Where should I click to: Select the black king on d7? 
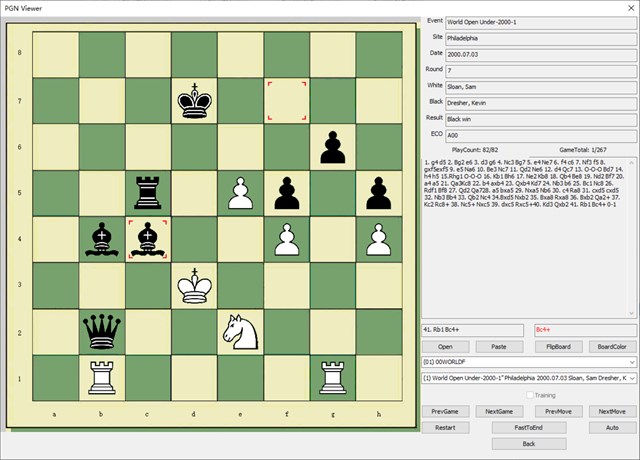(195, 101)
